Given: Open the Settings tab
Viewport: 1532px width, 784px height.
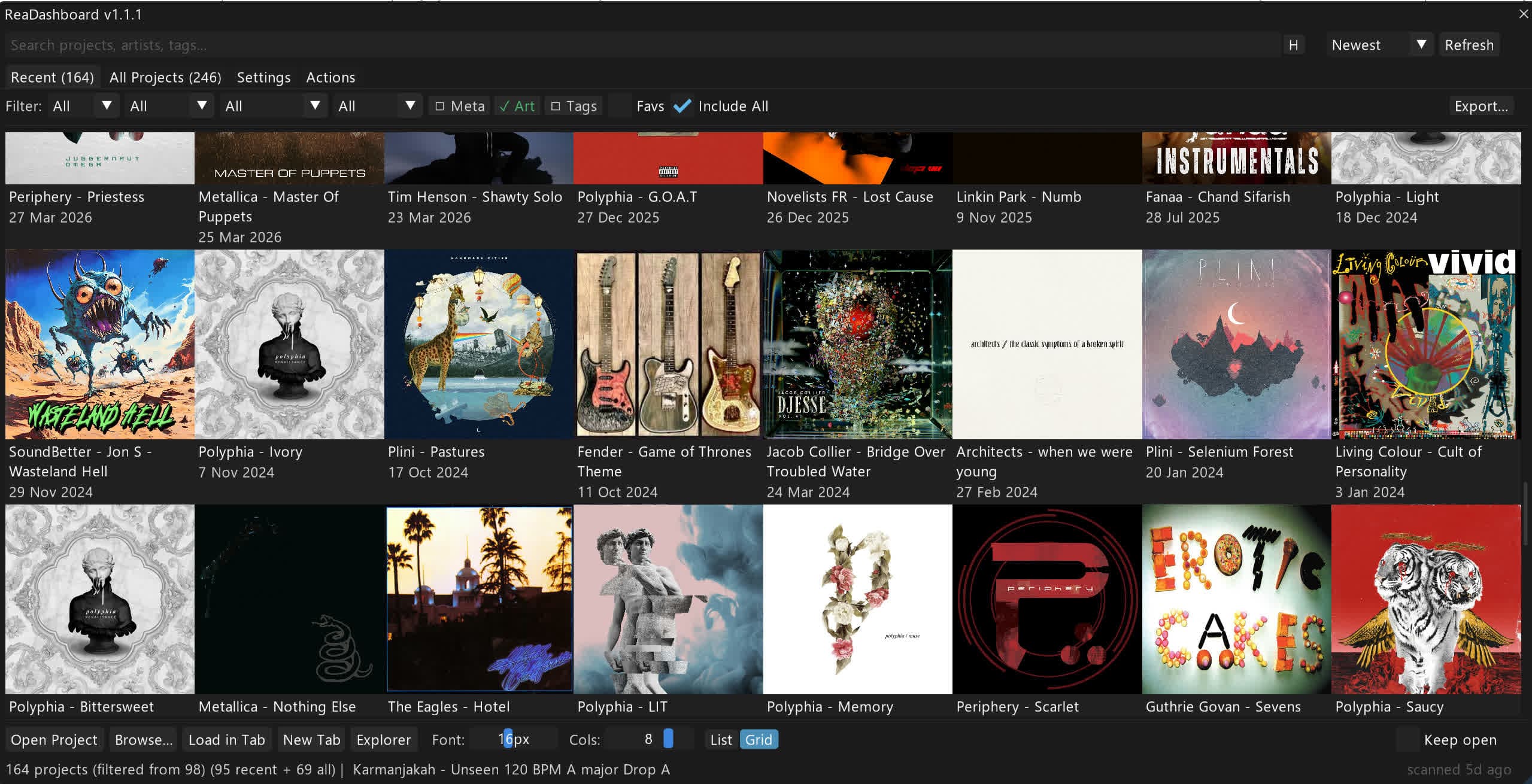Looking at the screenshot, I should tap(263, 77).
